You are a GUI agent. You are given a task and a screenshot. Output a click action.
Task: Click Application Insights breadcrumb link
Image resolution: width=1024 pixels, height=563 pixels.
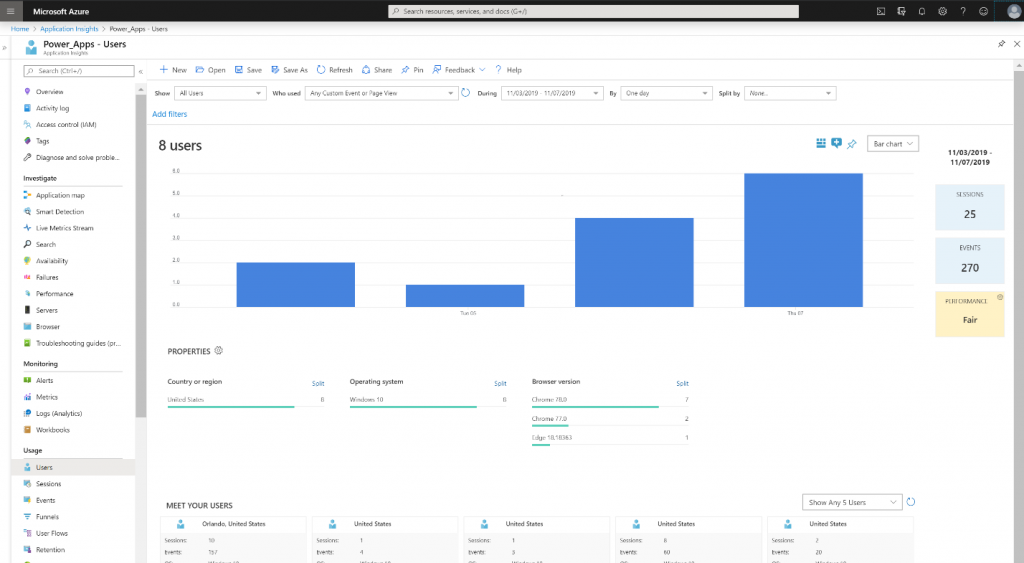69,29
